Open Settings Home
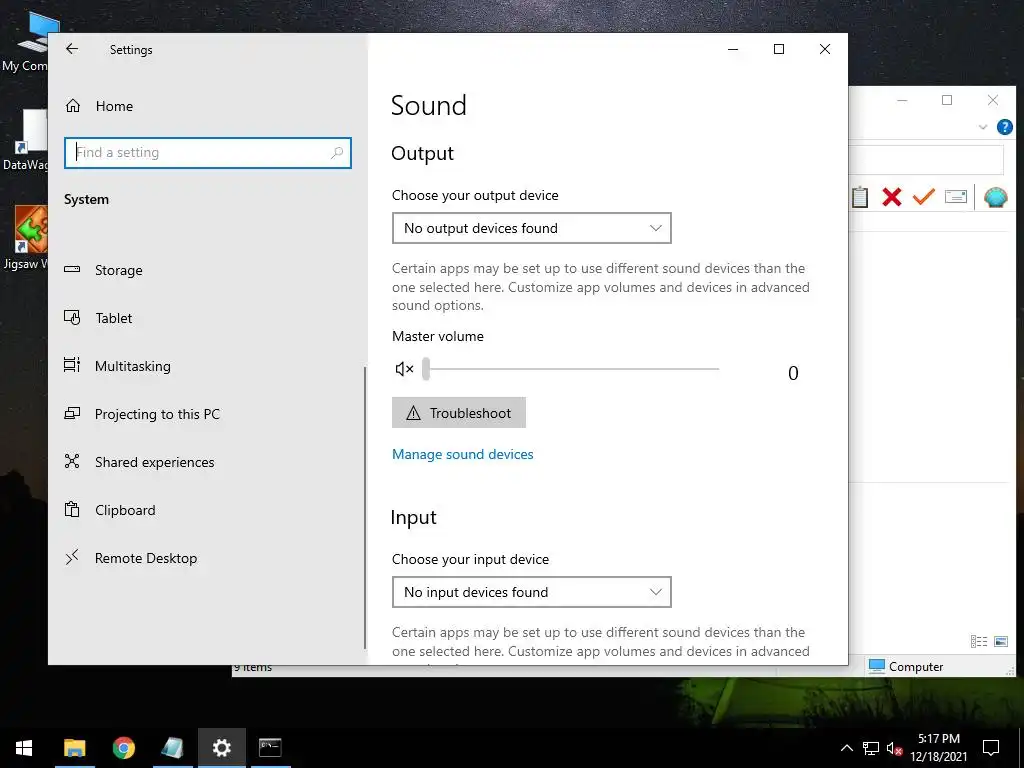 pos(100,106)
